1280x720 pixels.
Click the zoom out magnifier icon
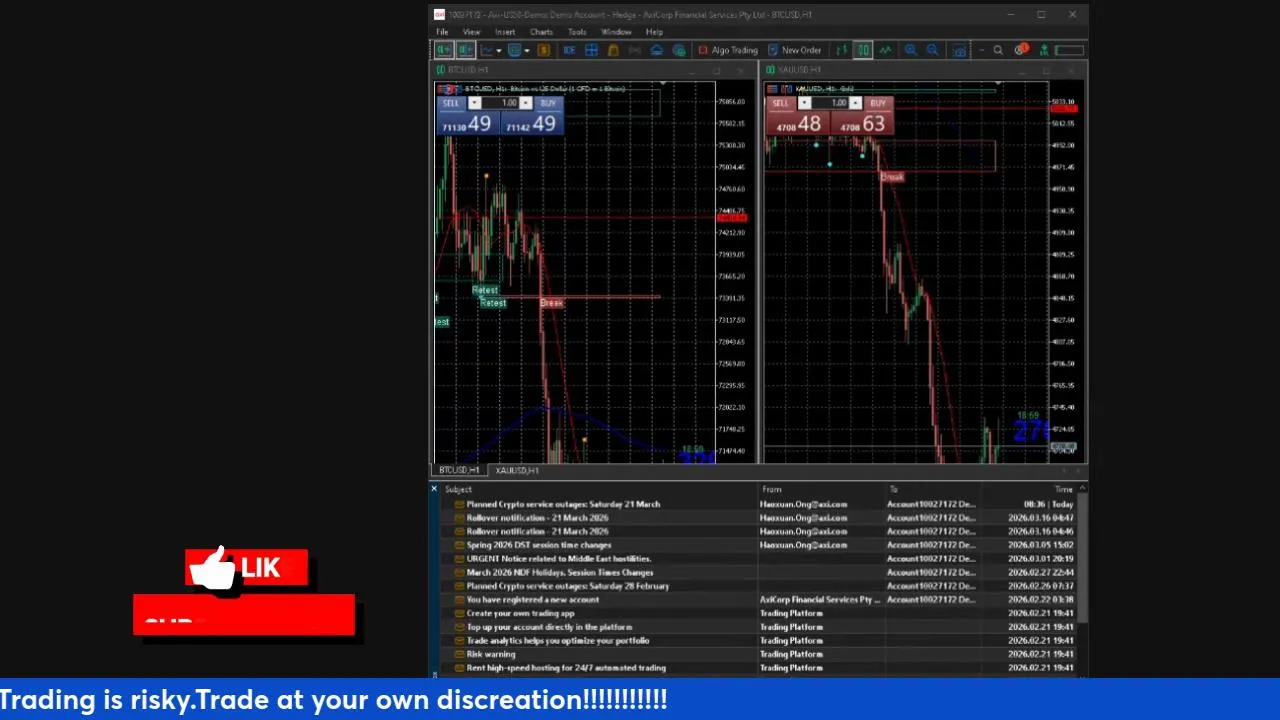coord(932,50)
